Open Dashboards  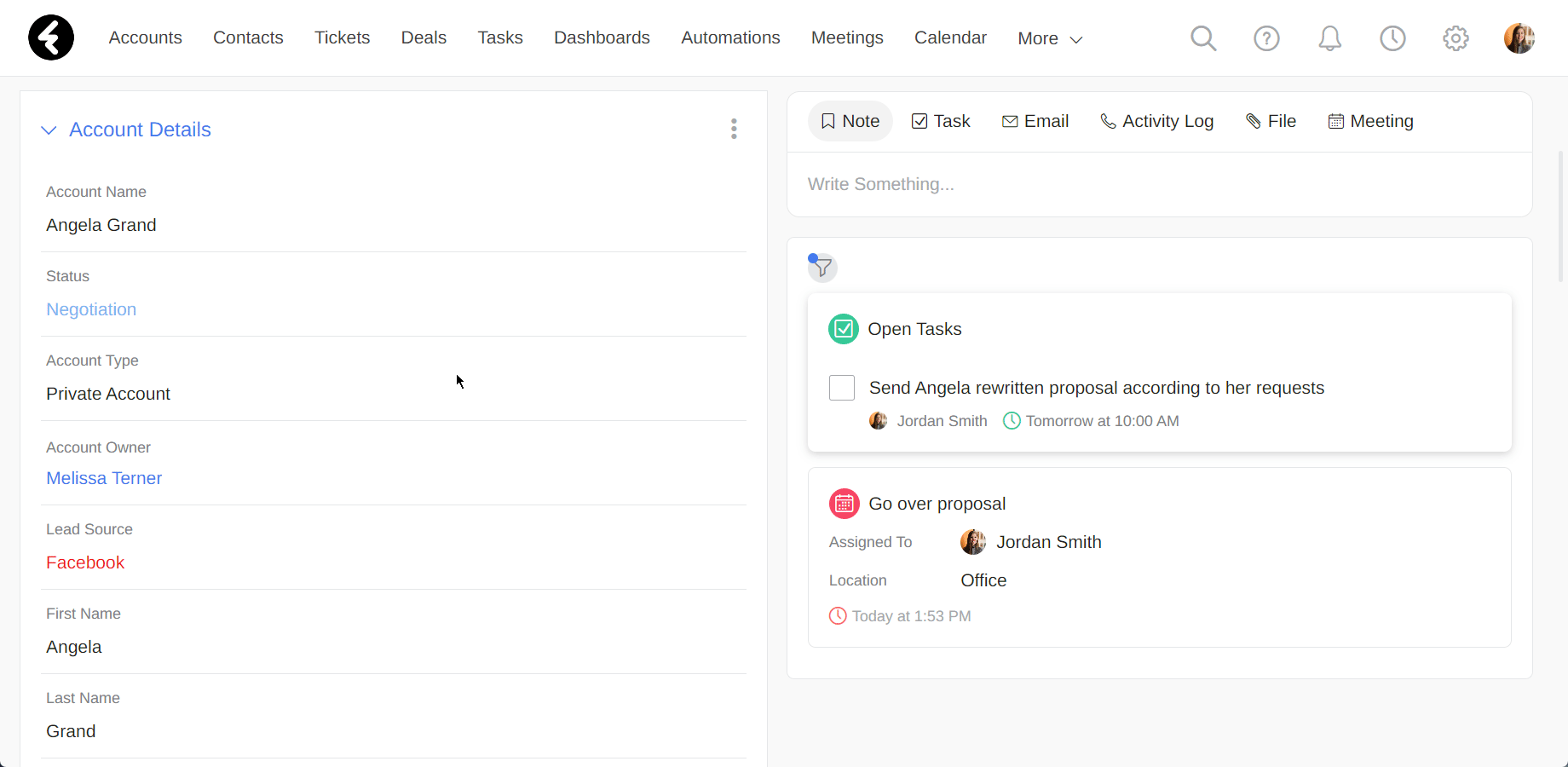(x=602, y=37)
